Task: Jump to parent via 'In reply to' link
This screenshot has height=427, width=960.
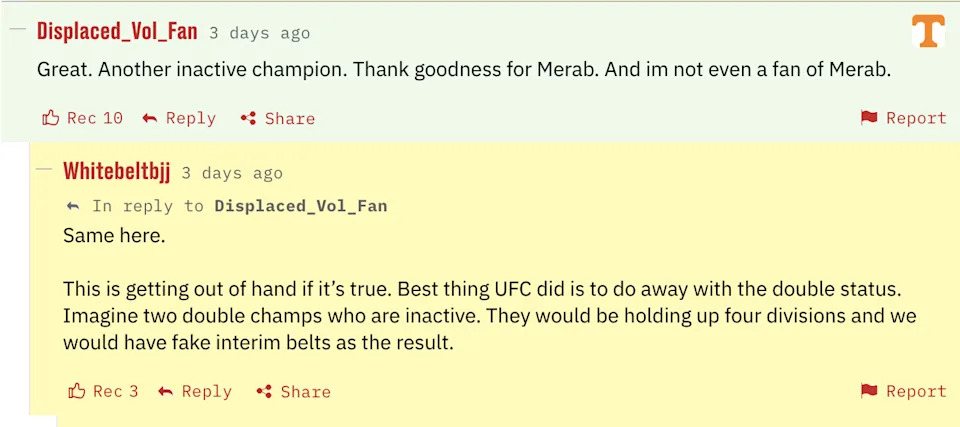Action: click(300, 206)
